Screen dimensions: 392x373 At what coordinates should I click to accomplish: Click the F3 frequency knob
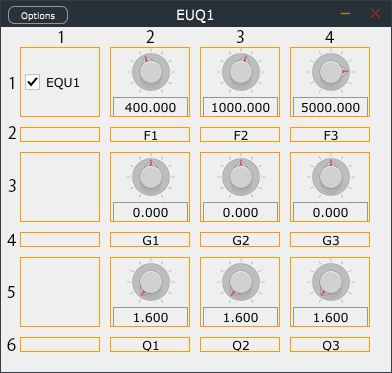331,72
